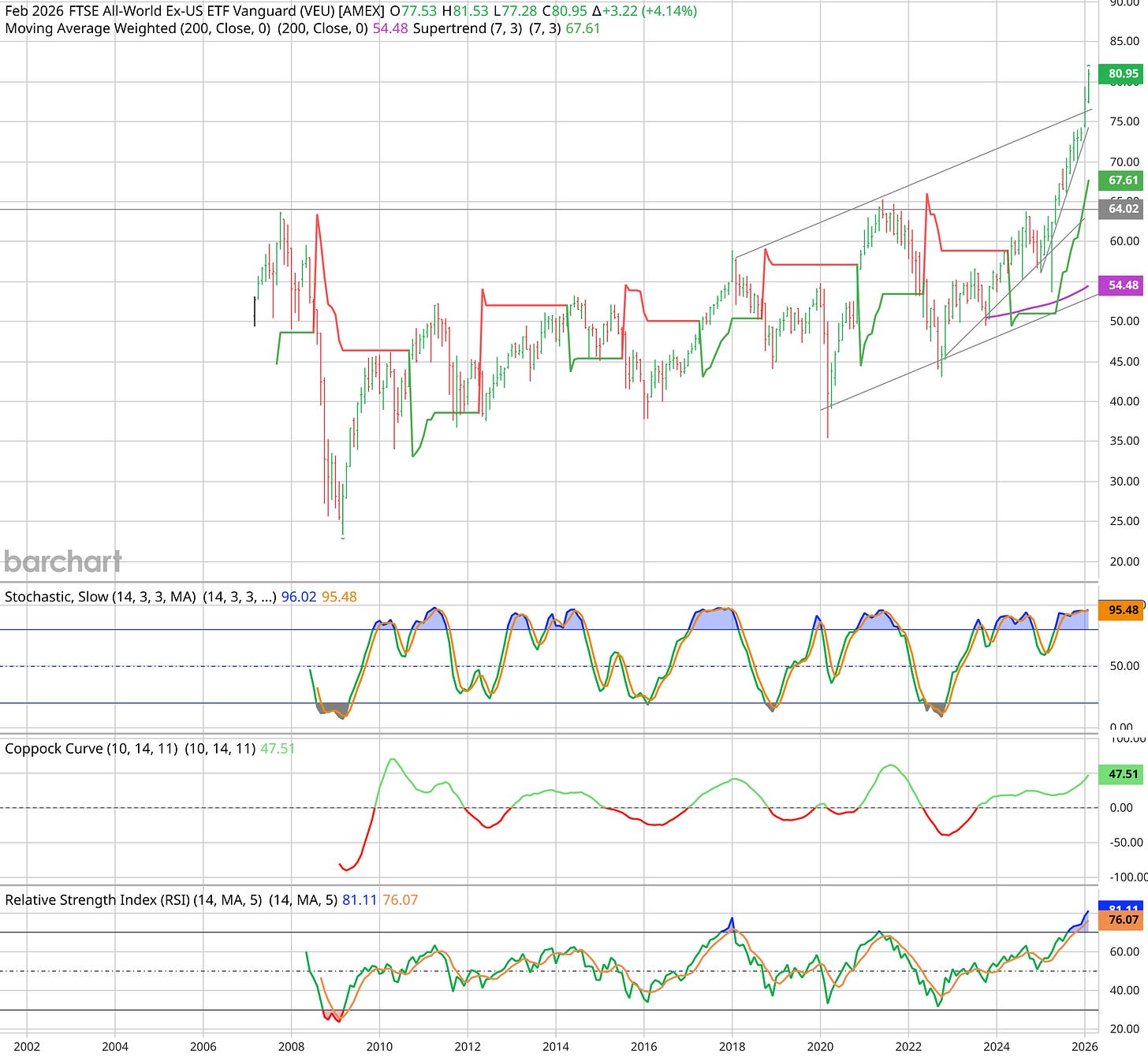Select the low value L77.28 in header

516,11
